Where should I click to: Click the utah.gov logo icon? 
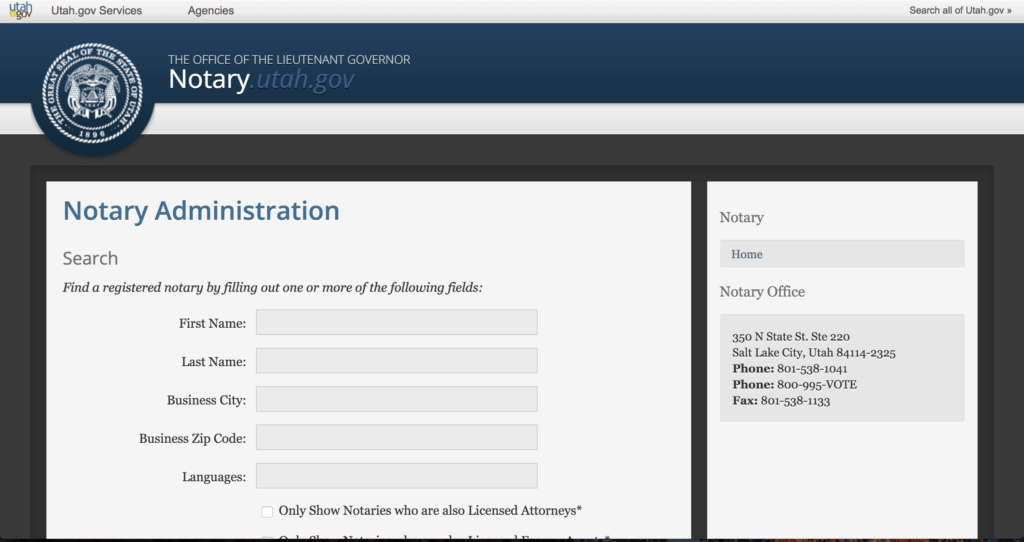point(20,10)
